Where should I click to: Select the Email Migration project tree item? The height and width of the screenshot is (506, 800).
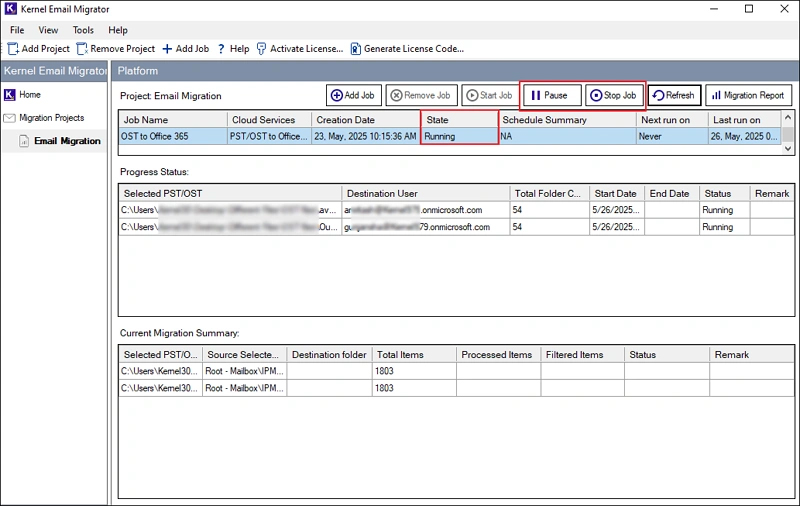67,141
